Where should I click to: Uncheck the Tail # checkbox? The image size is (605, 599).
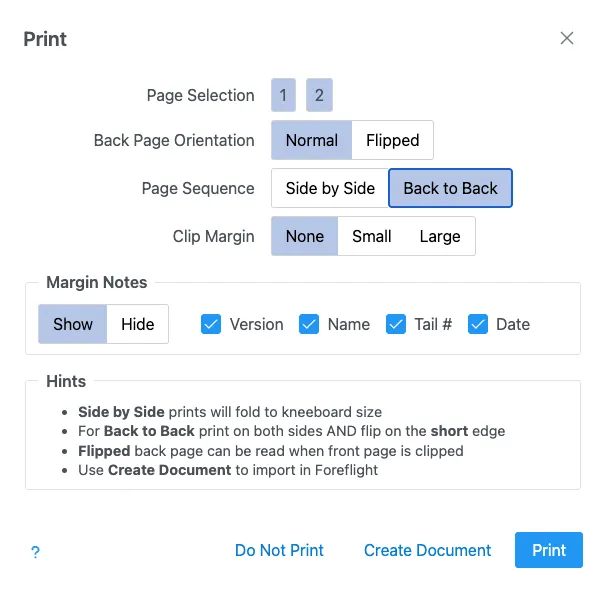point(396,324)
